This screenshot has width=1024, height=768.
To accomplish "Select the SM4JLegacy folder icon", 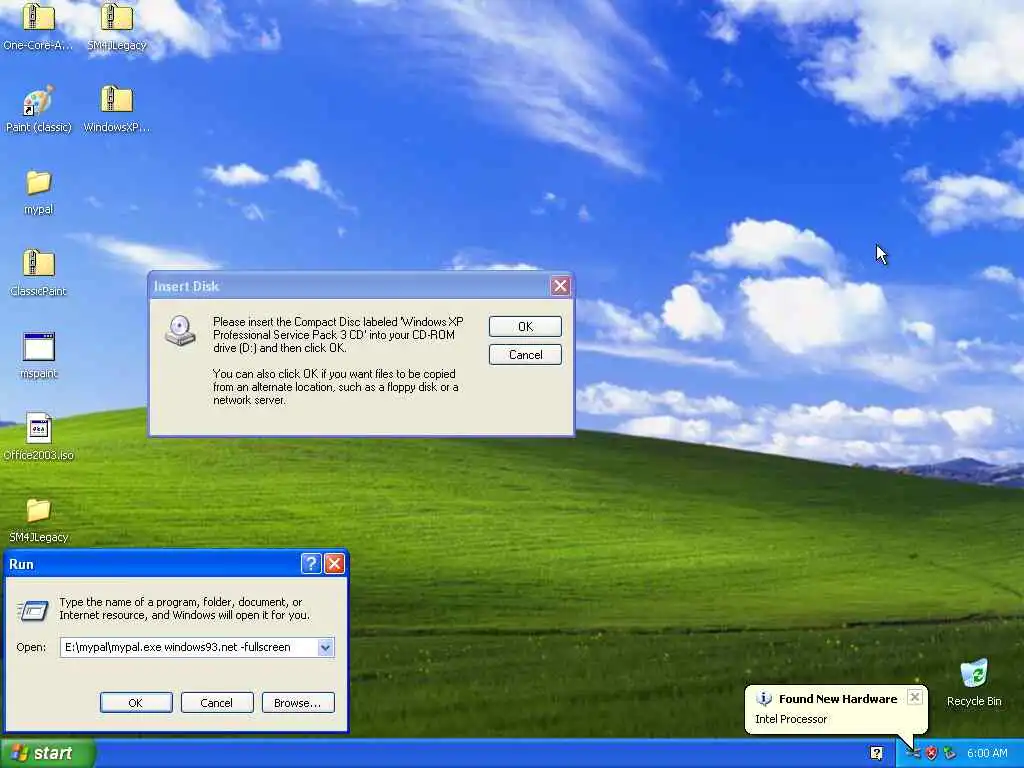I will [x=38, y=510].
